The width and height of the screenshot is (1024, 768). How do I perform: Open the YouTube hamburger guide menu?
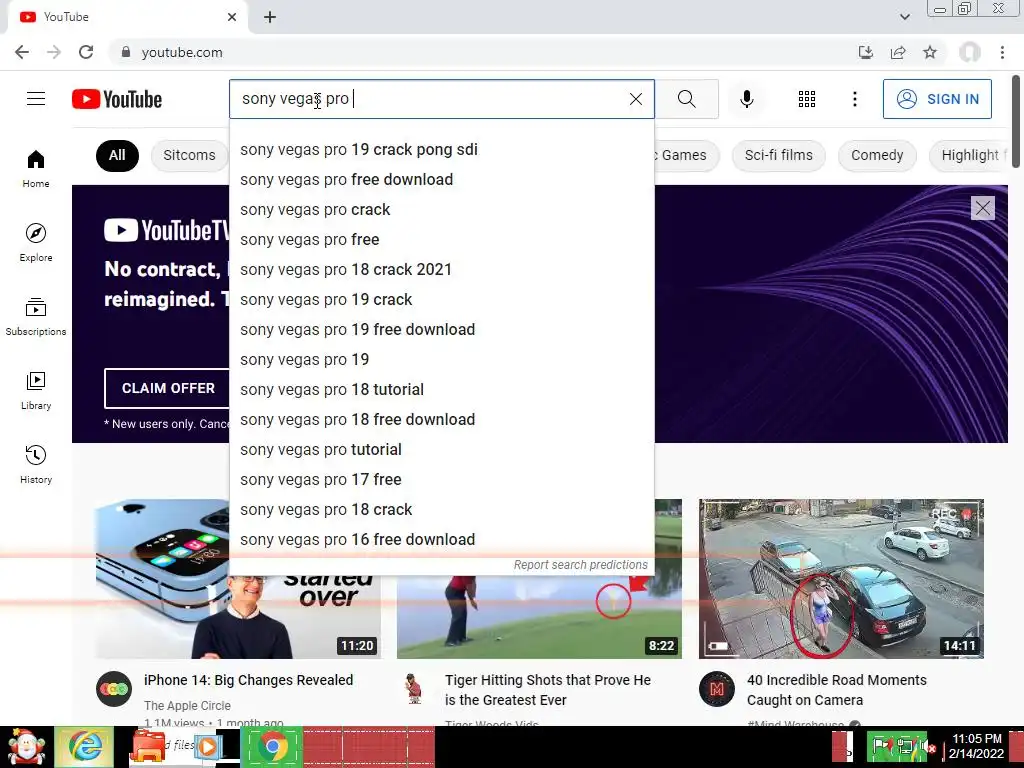tap(36, 99)
